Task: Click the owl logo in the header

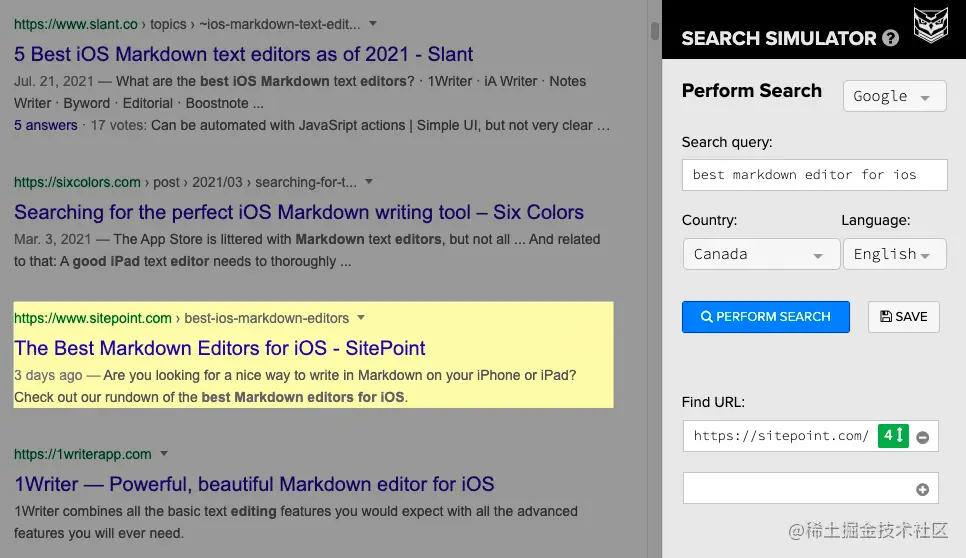Action: (x=930, y=25)
